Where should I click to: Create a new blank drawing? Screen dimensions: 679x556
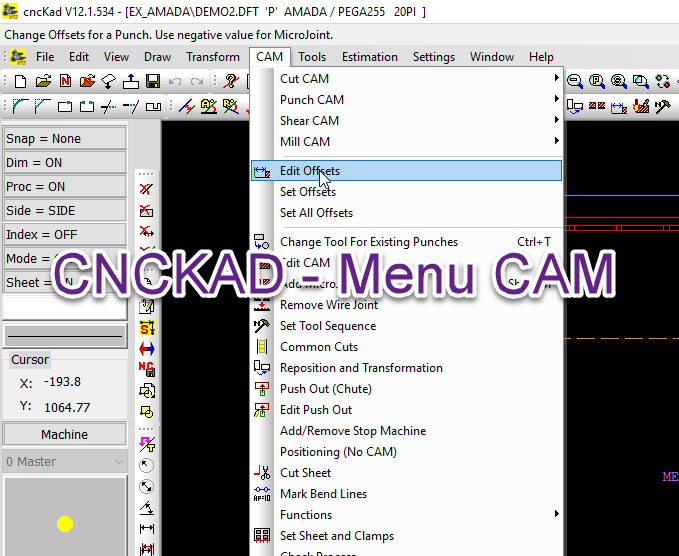coord(20,81)
